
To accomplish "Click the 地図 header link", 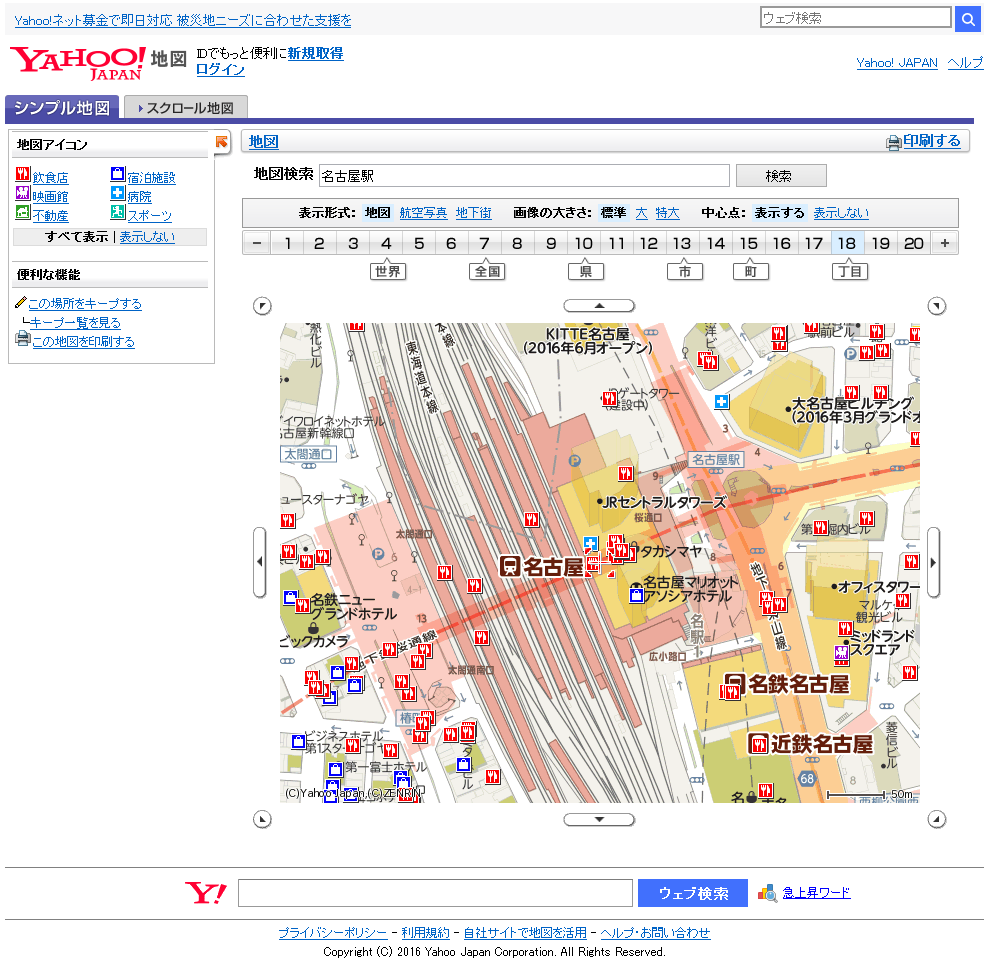I will (263, 142).
